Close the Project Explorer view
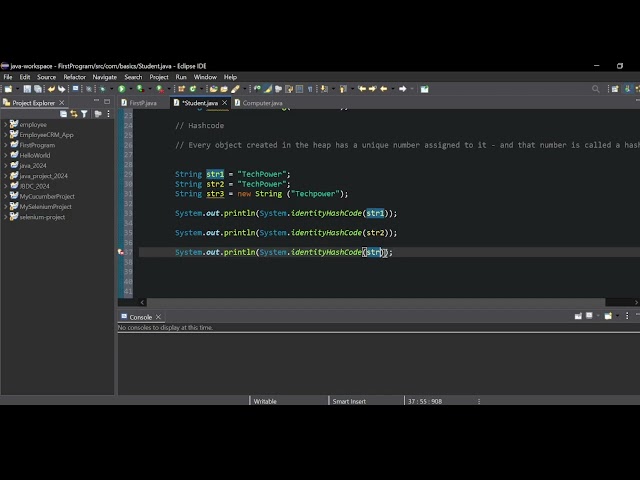Screen dimensions: 640x480 (x=62, y=102)
